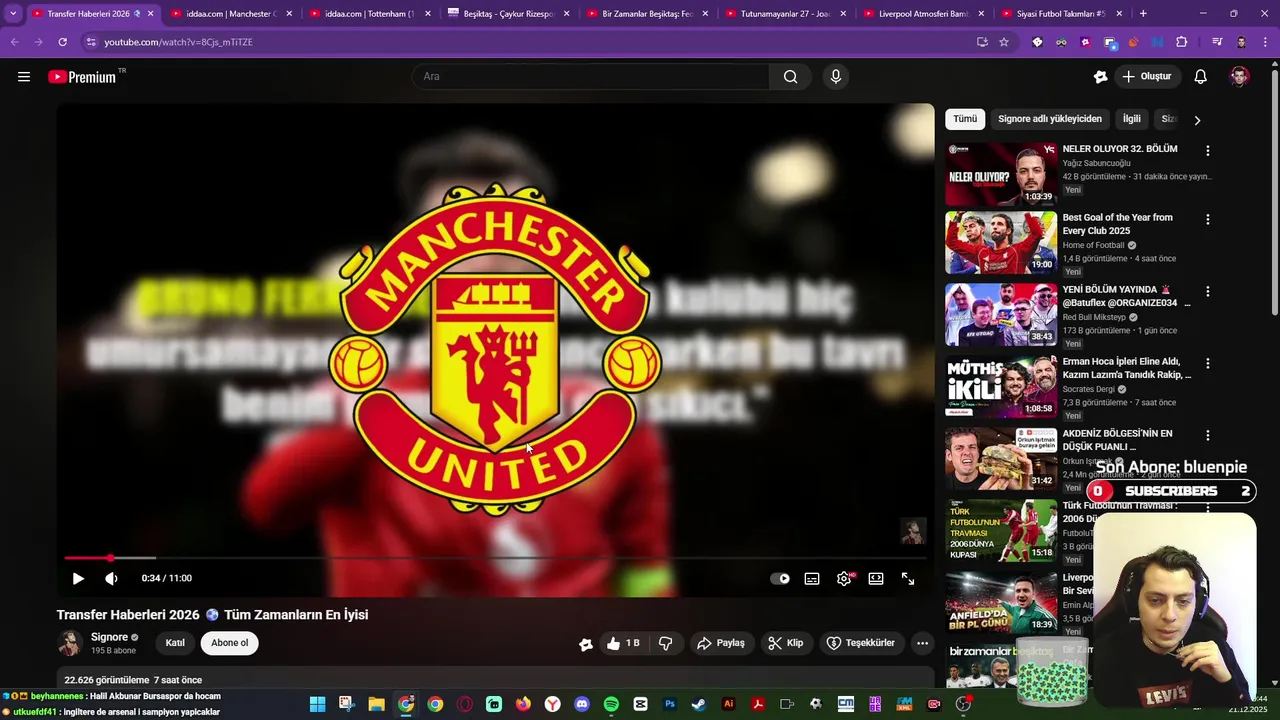Open the tab search dropdown arrow
Viewport: 1280px width, 720px height.
pyautogui.click(x=13, y=14)
